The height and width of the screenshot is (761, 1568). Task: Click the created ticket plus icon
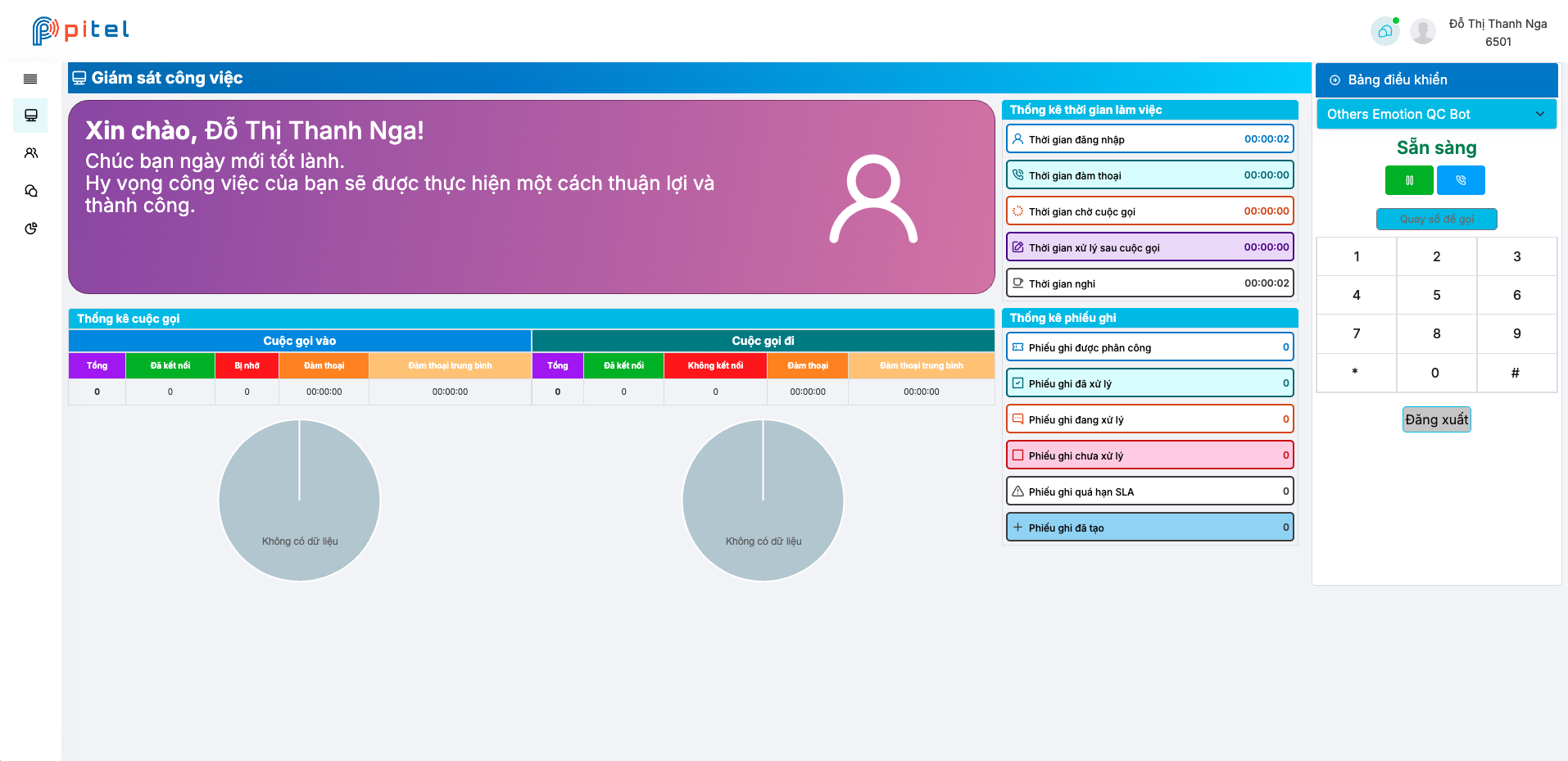coord(1017,528)
